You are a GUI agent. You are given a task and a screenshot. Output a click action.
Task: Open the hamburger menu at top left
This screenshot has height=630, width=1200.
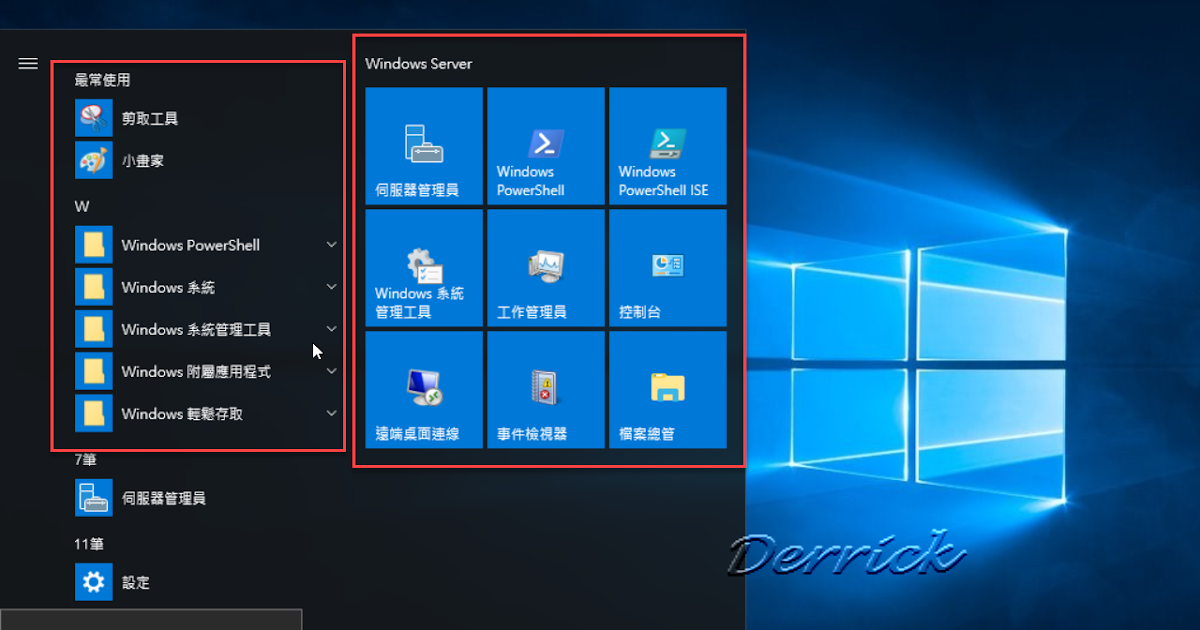[x=28, y=64]
